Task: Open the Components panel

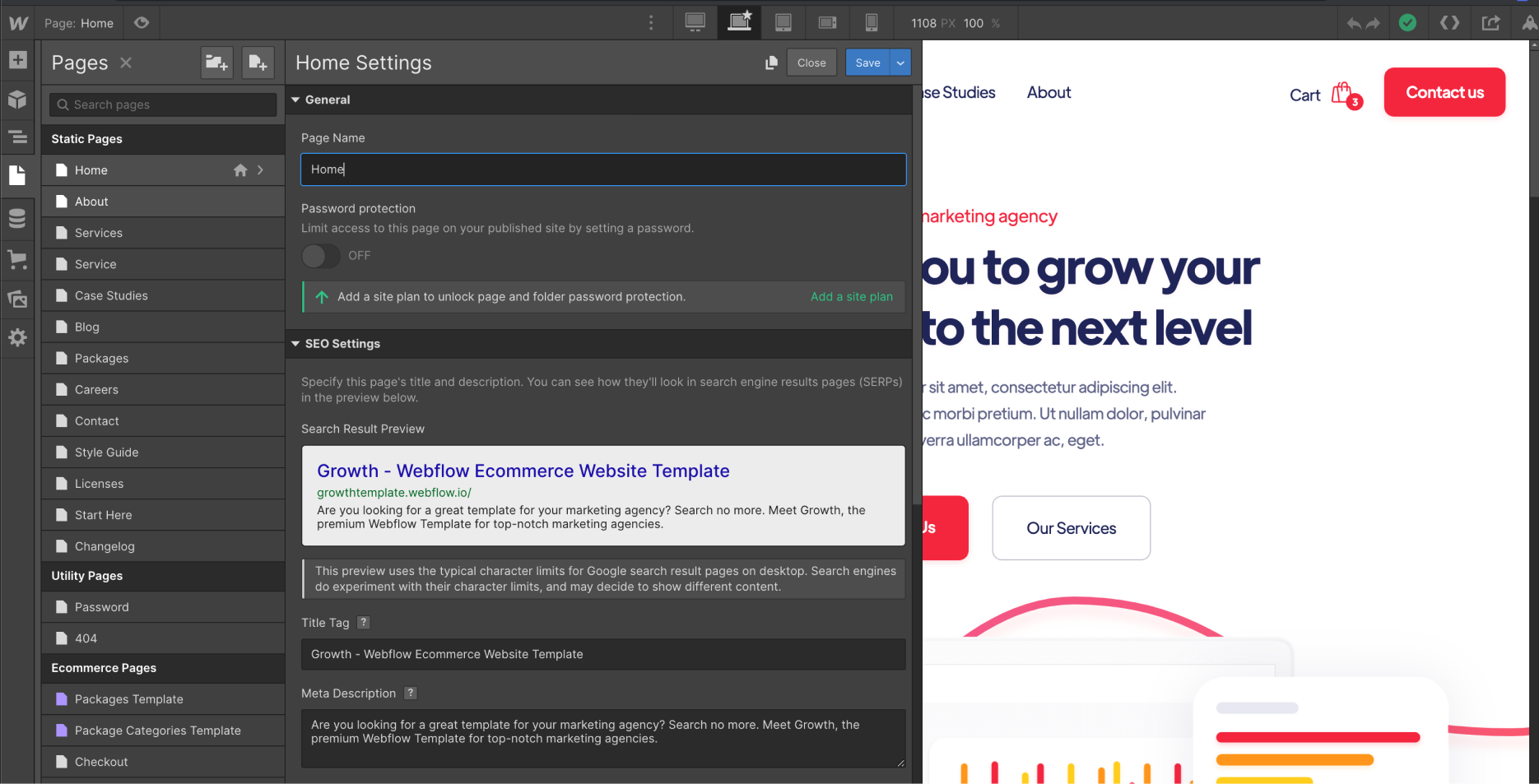Action: 17,99
